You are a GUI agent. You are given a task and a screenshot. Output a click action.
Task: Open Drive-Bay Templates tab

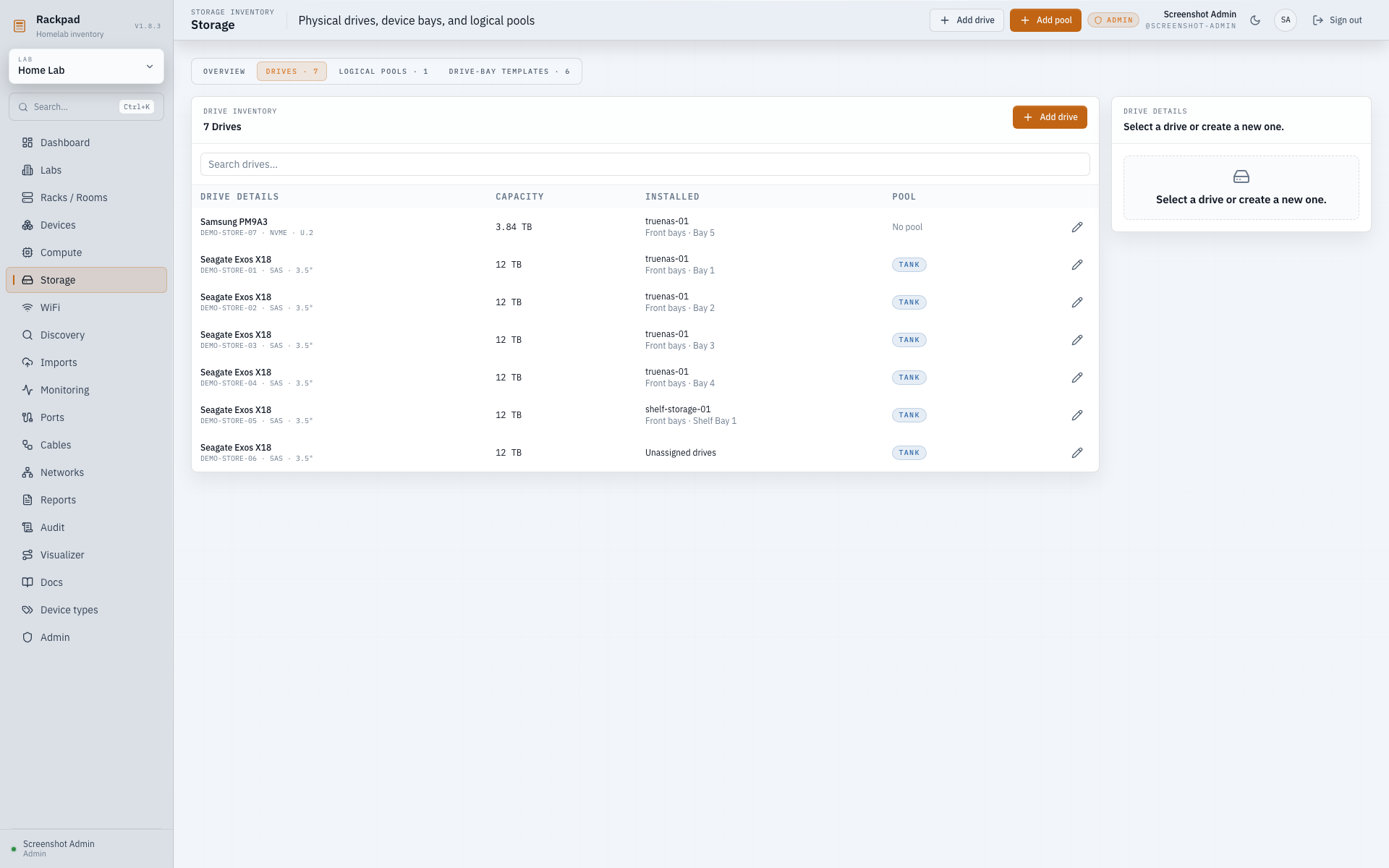pos(509,72)
